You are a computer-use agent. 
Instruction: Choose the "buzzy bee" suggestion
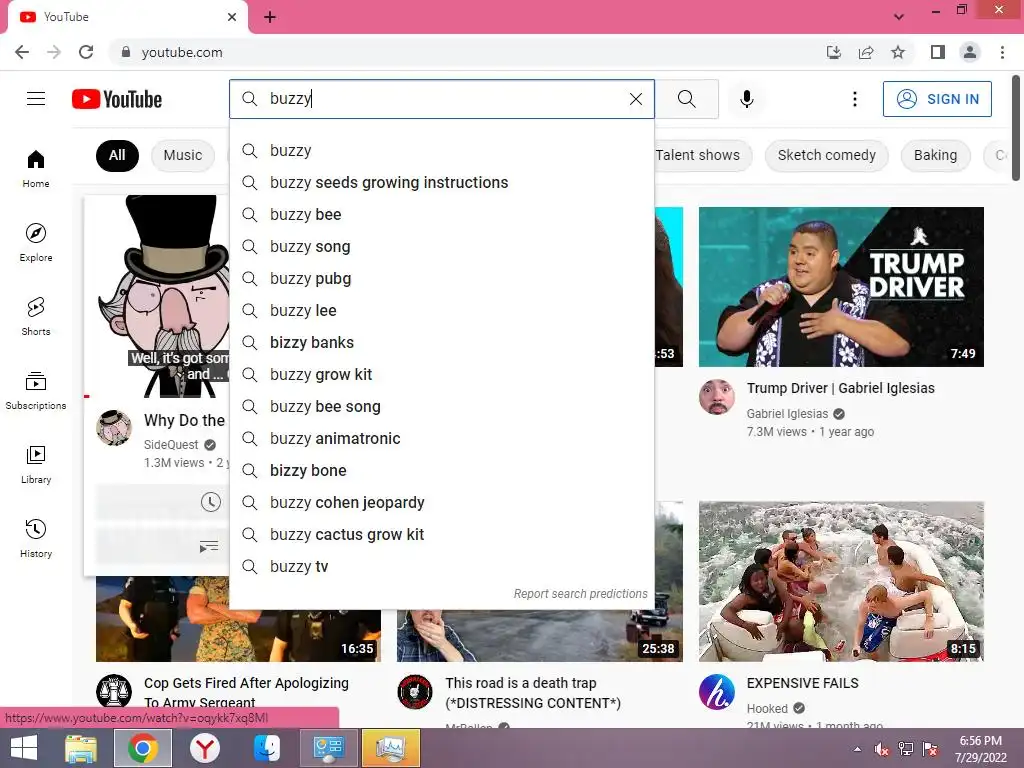click(441, 214)
